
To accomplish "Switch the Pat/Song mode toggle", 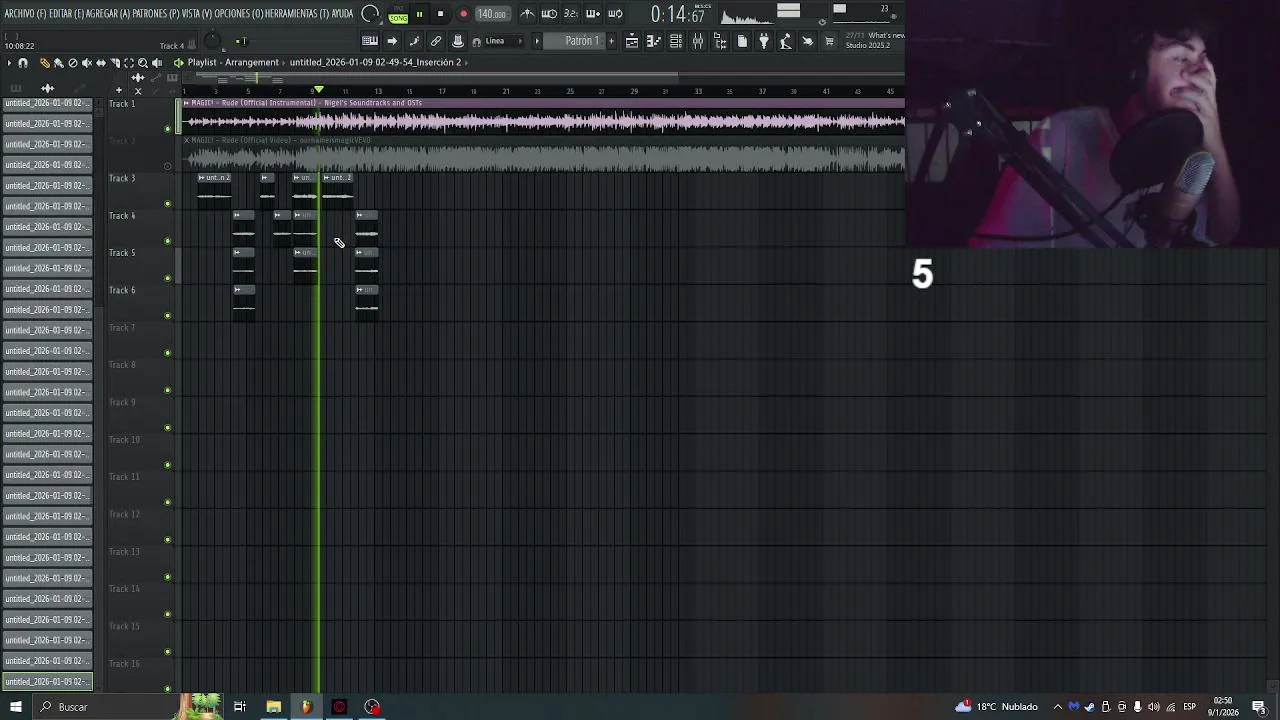I will pos(398,14).
